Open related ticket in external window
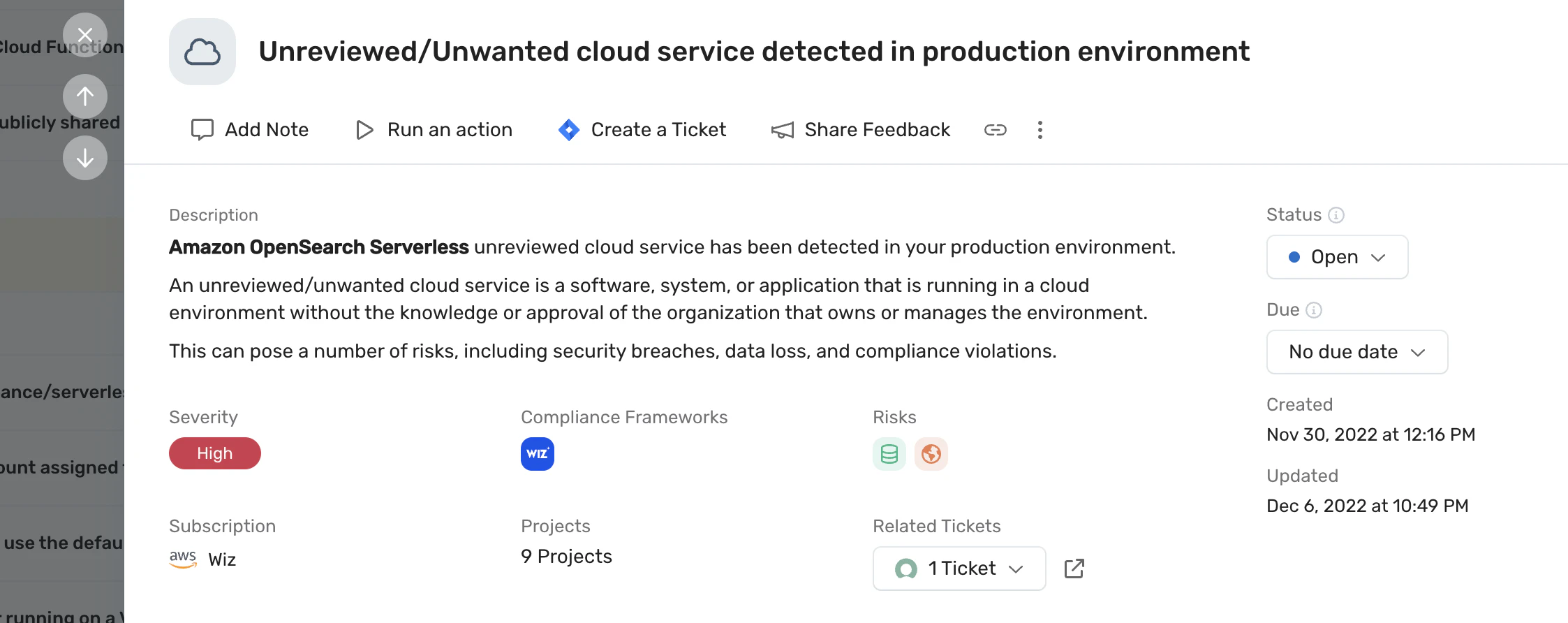Image resolution: width=1568 pixels, height=623 pixels. [1074, 569]
